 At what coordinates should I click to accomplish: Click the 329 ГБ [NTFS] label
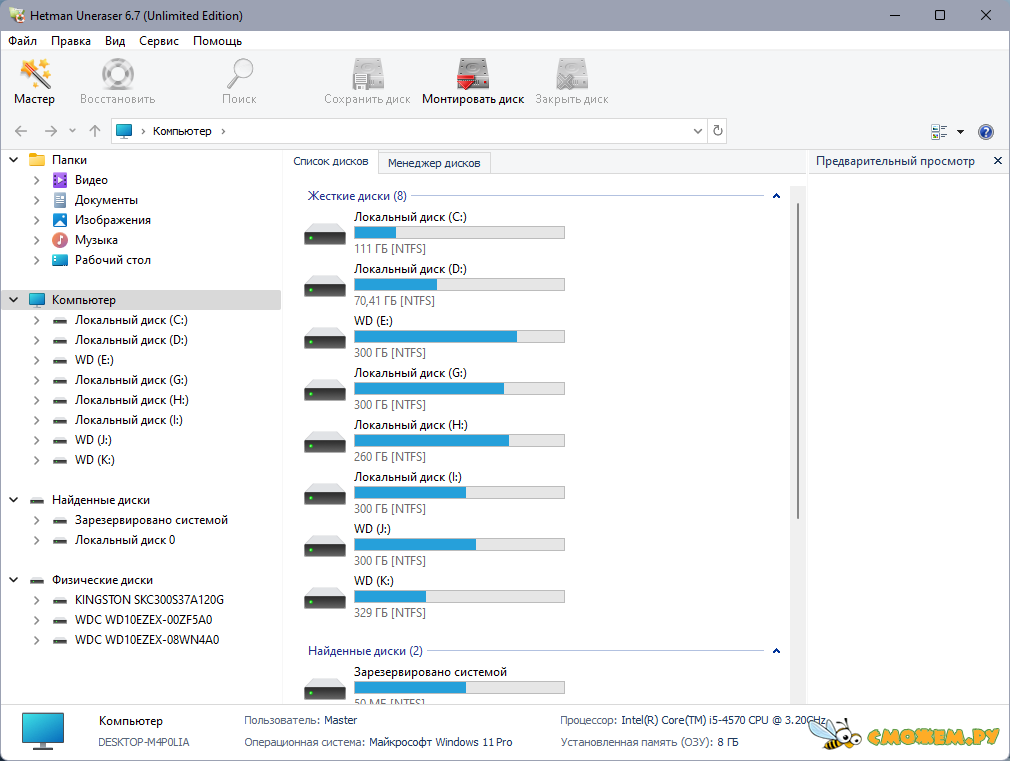(390, 613)
